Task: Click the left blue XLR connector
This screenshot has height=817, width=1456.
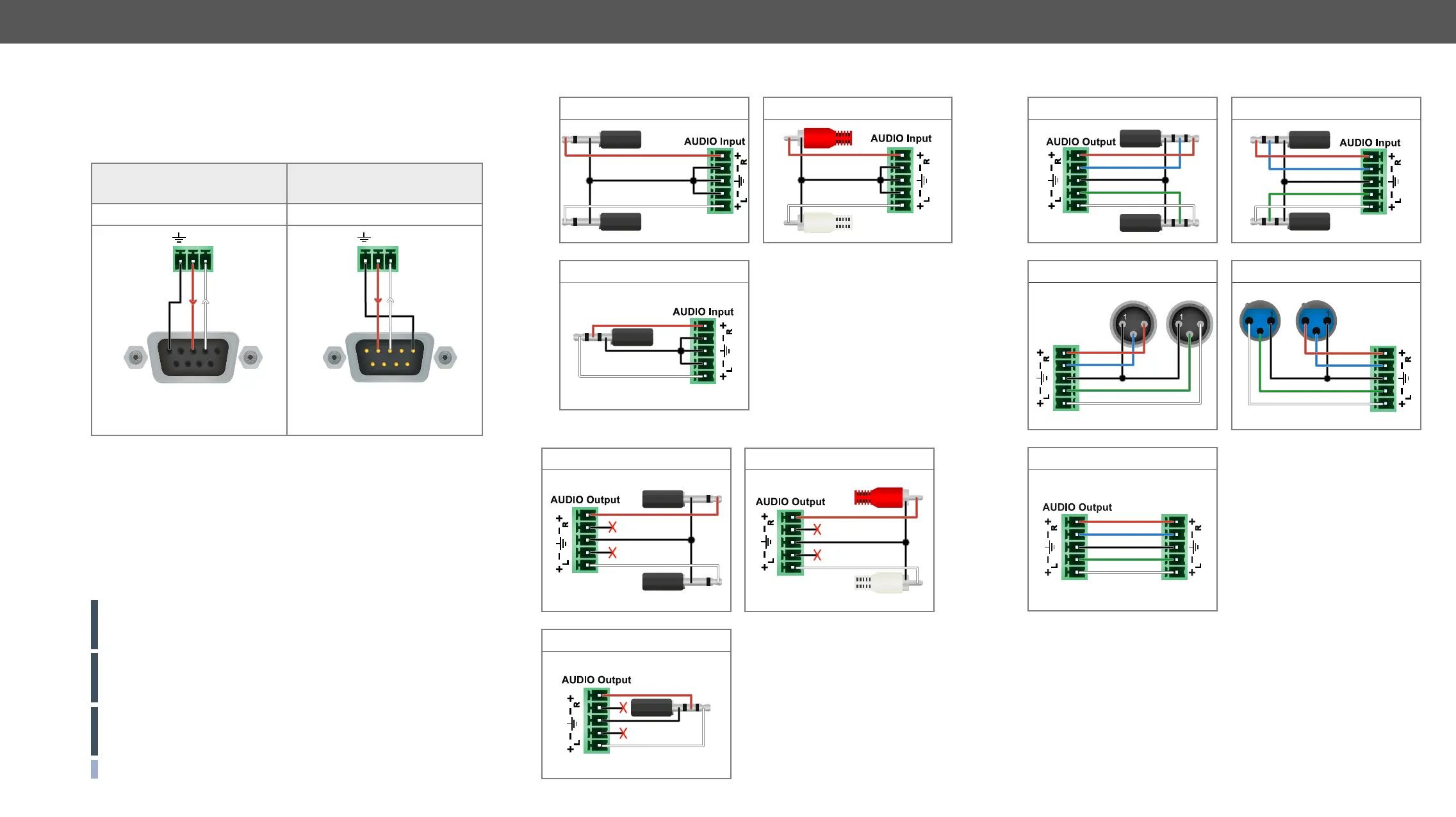Action: [1260, 321]
